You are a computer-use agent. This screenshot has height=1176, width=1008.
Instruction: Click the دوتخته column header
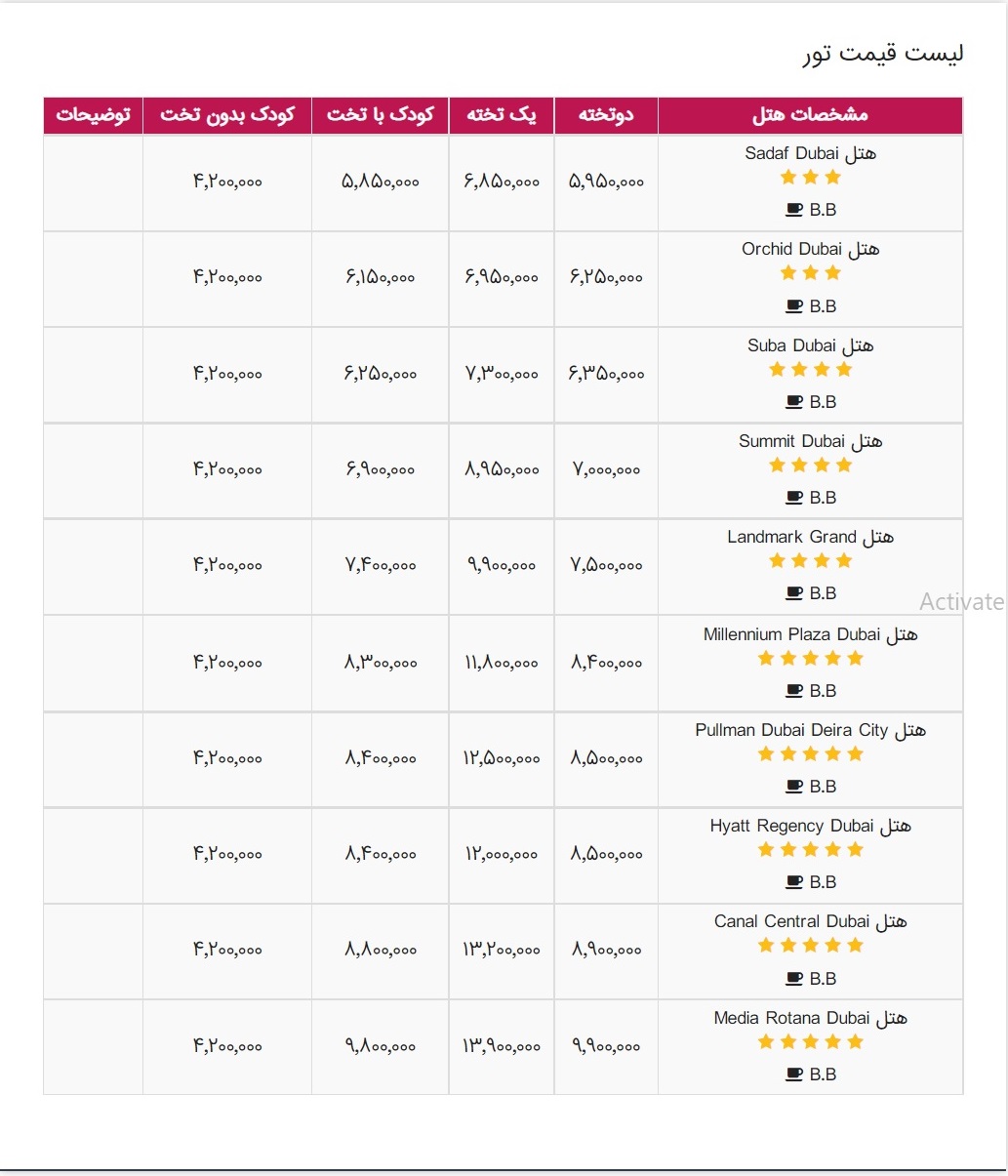click(606, 115)
